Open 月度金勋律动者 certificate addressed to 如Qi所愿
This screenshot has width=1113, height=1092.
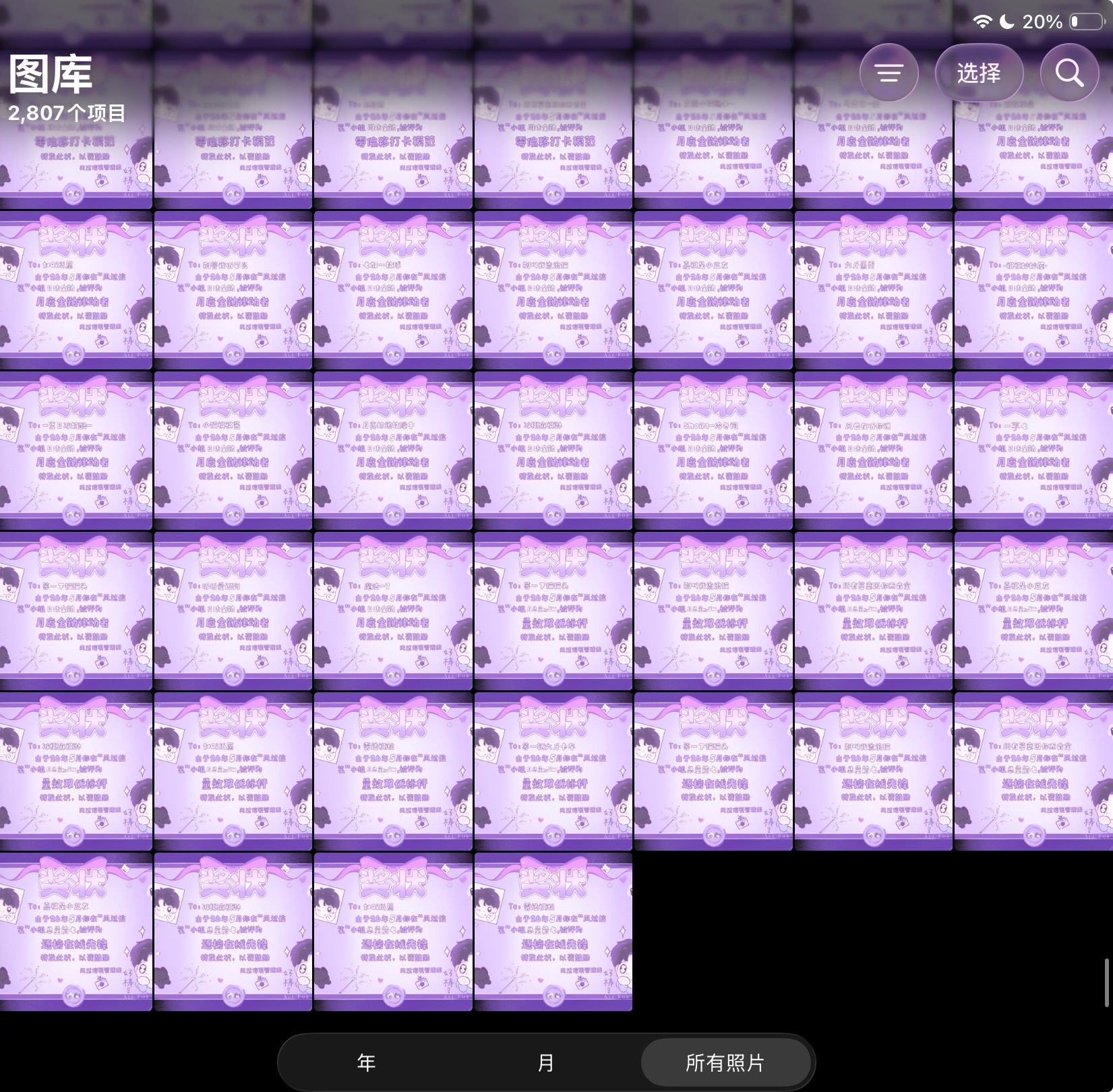(75, 290)
